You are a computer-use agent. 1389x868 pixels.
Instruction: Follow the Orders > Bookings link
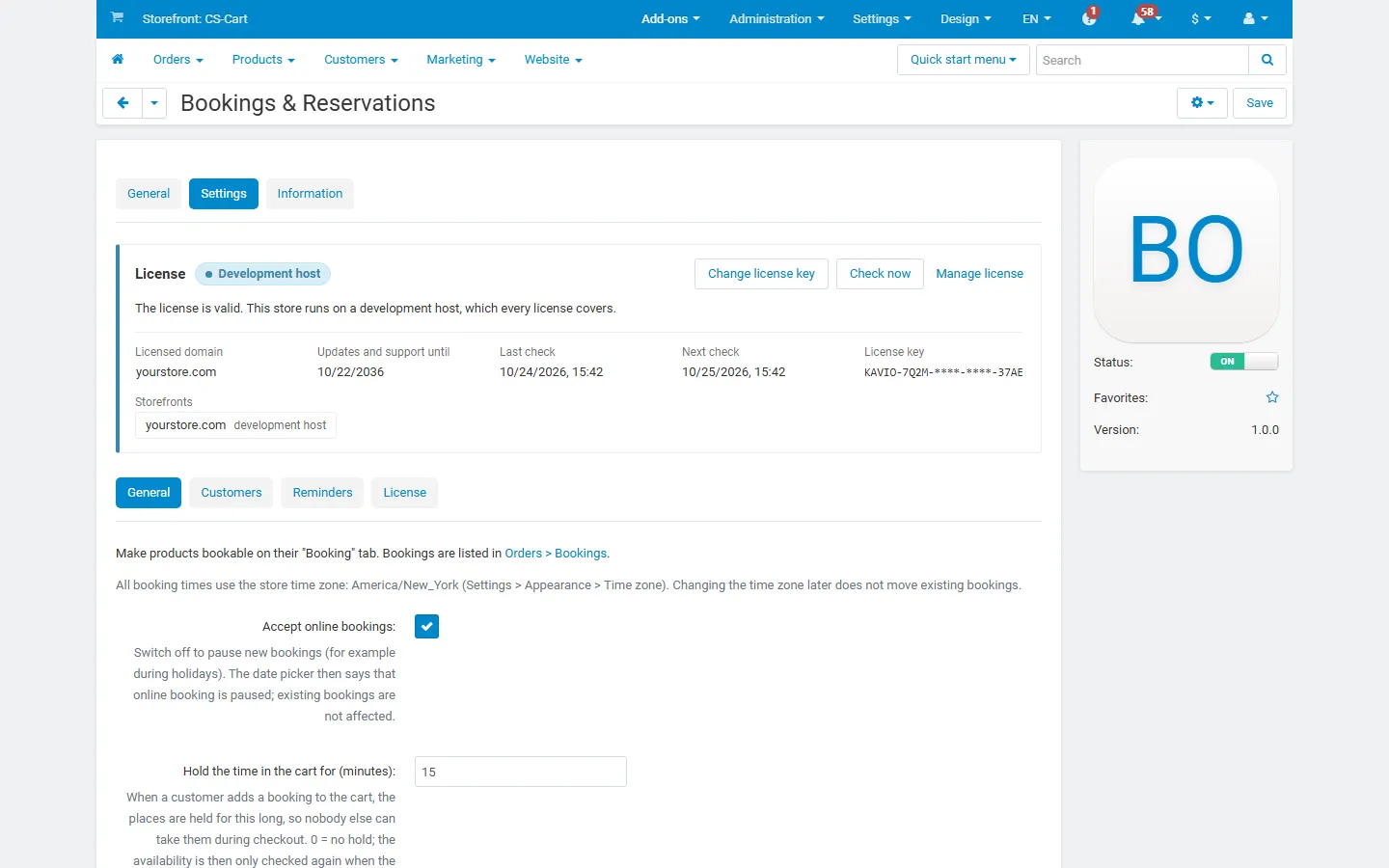click(556, 554)
